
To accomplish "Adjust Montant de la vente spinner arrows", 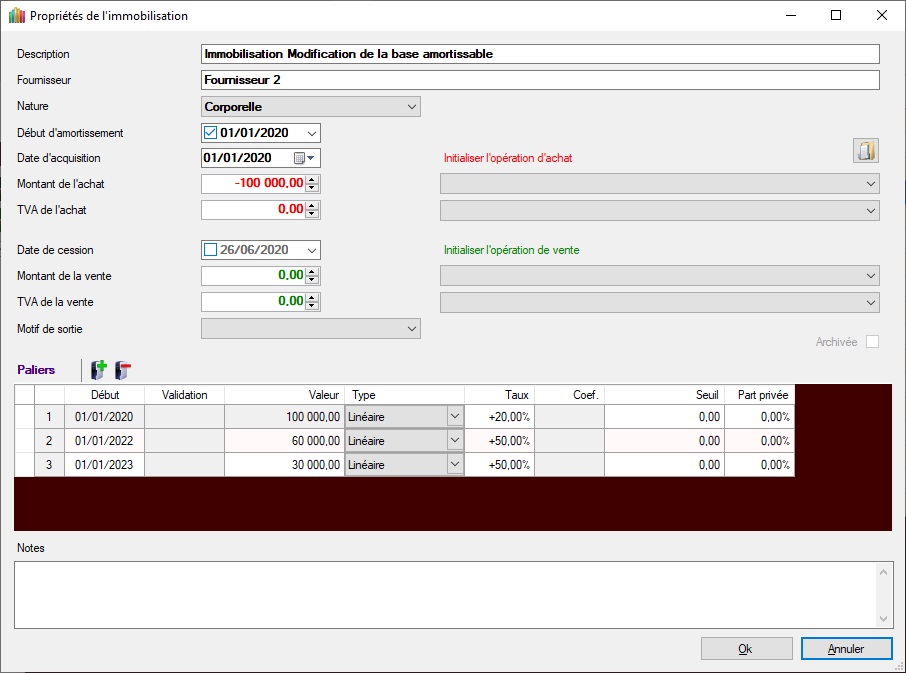I will point(312,276).
